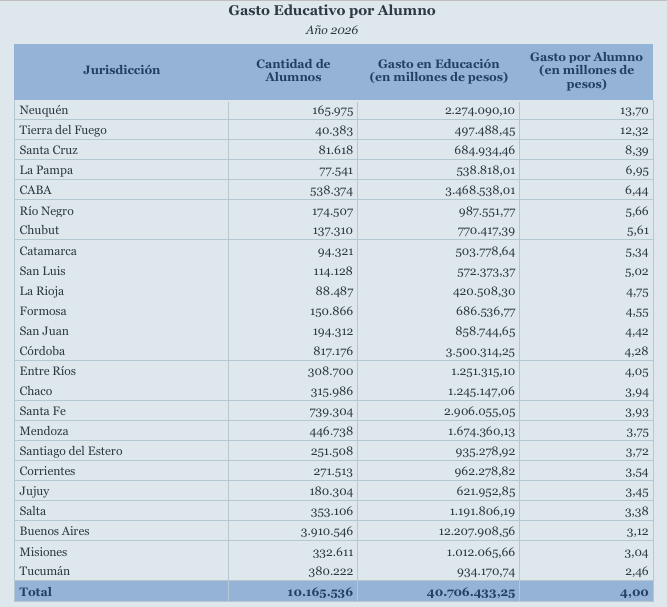Select the 'San Juan' jurisdiction
Image resolution: width=667 pixels, height=607 pixels.
(44, 331)
